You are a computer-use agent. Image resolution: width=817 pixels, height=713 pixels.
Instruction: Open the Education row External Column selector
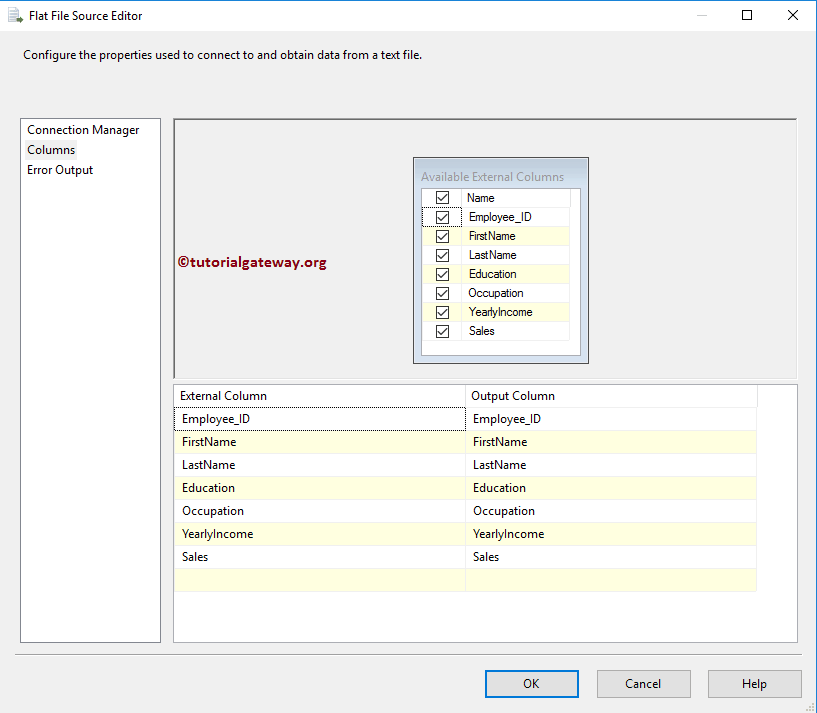(320, 487)
